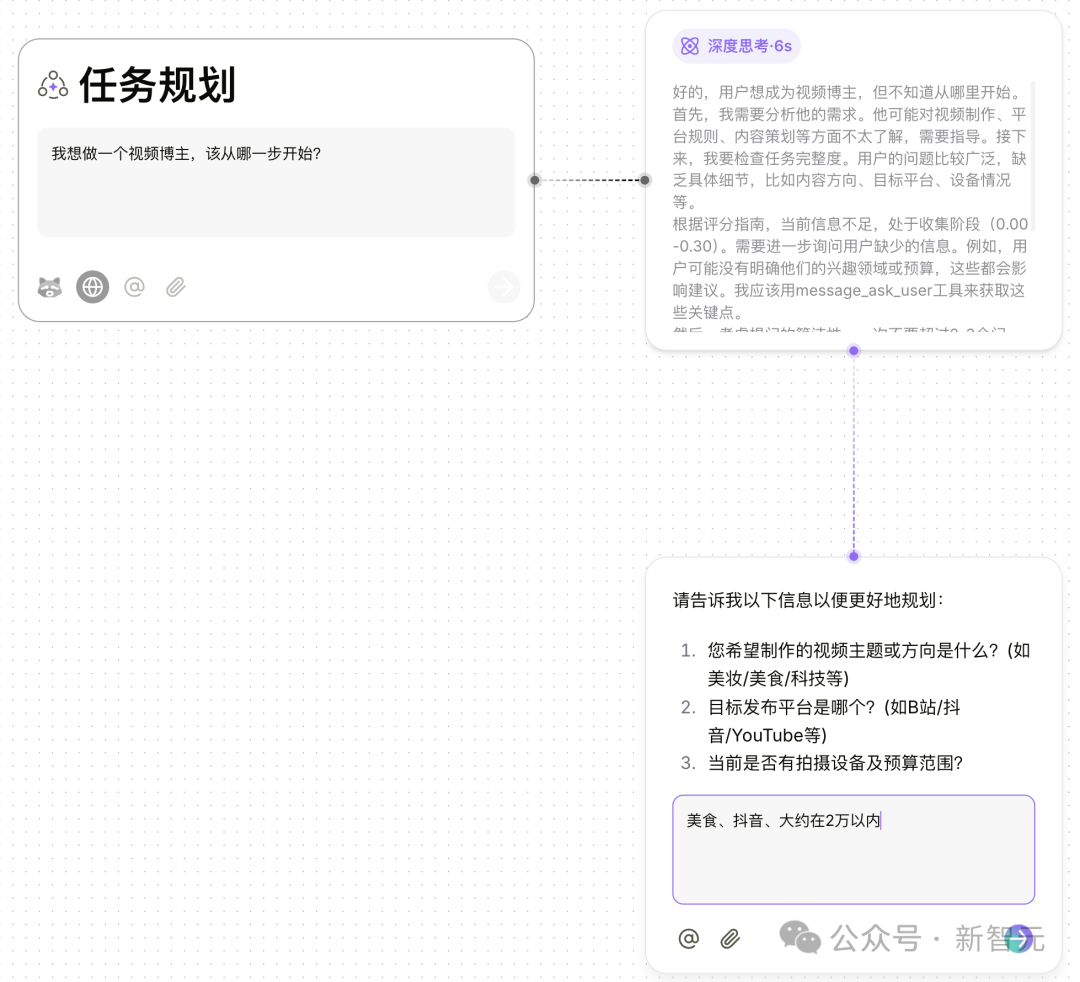The image size is (1080, 982).
Task: Select the 任务规划 card title
Action: [x=157, y=86]
